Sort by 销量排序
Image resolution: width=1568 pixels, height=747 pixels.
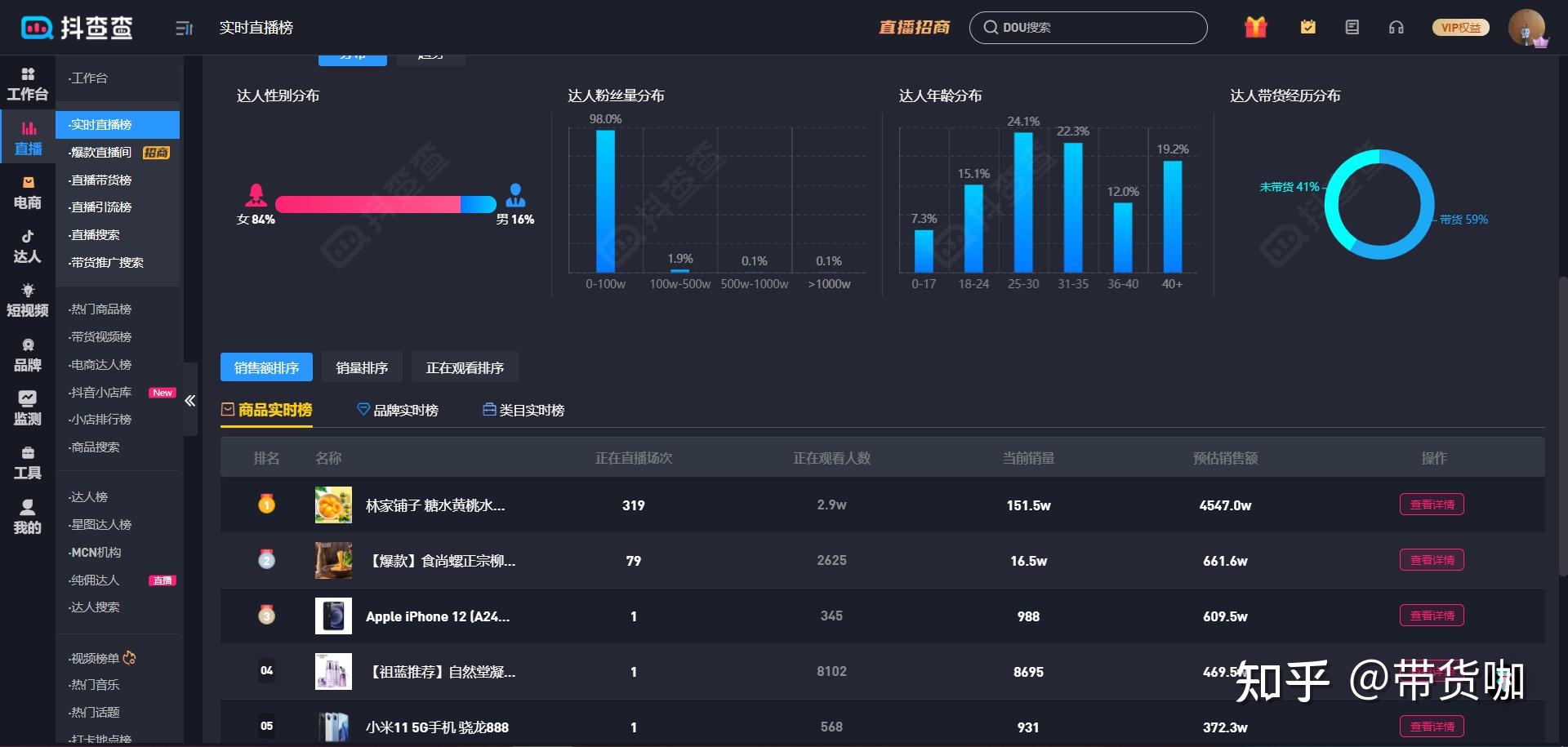(362, 367)
